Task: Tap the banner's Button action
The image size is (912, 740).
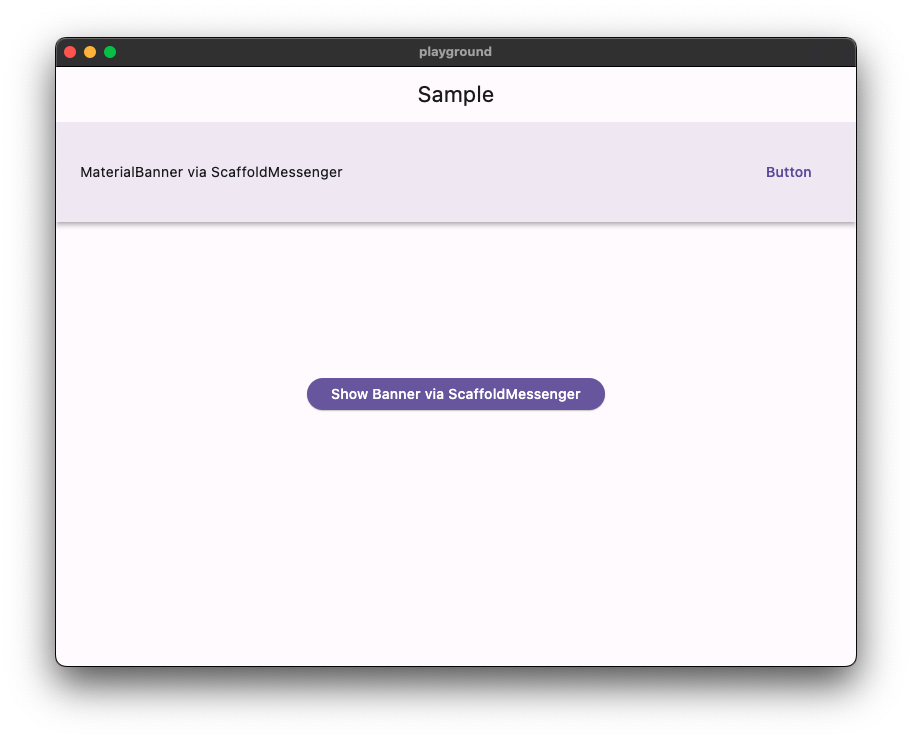Action: tap(788, 172)
